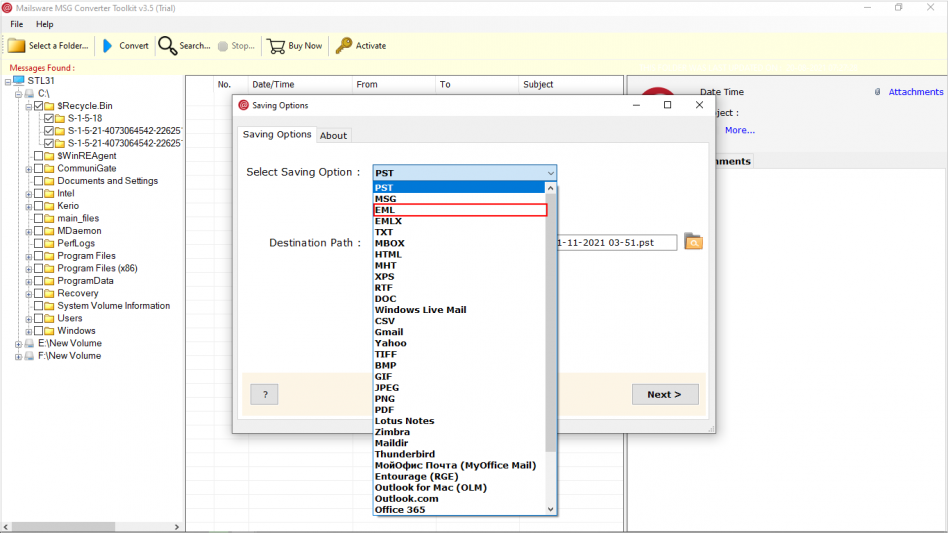Image resolution: width=948 pixels, height=533 pixels.
Task: Open the Attachments link
Action: (x=915, y=92)
